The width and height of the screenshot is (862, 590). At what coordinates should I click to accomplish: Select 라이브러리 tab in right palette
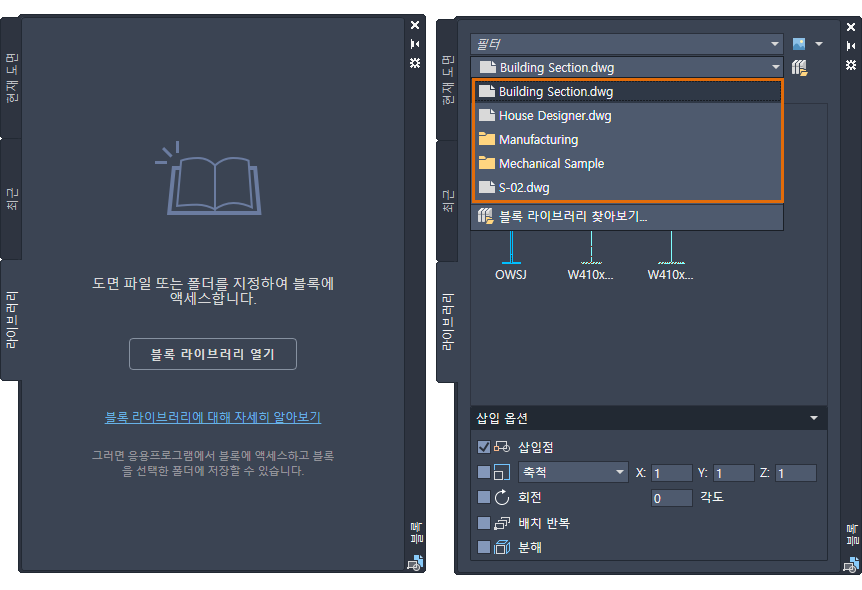448,322
